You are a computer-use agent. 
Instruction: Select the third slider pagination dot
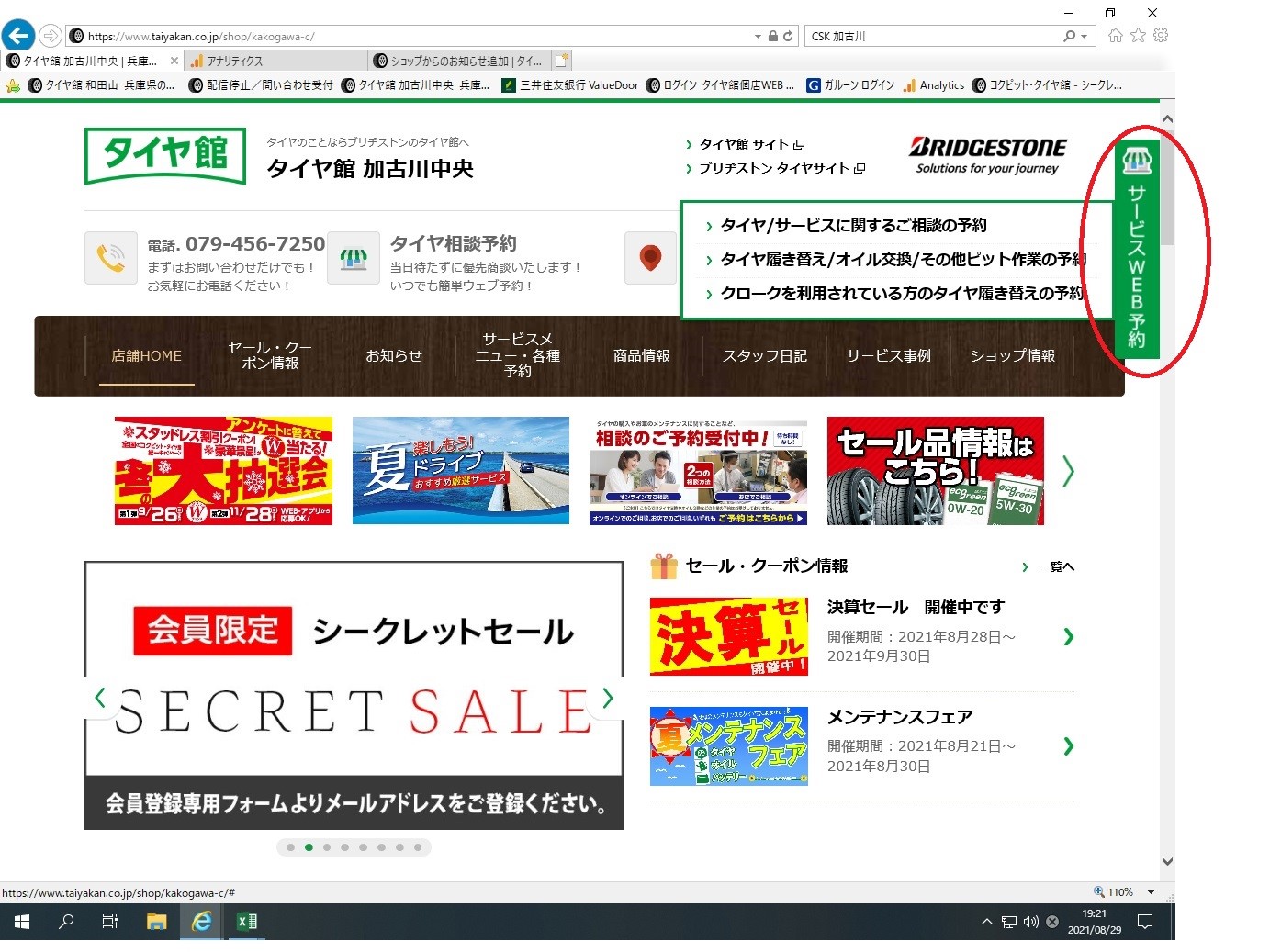pos(327,847)
